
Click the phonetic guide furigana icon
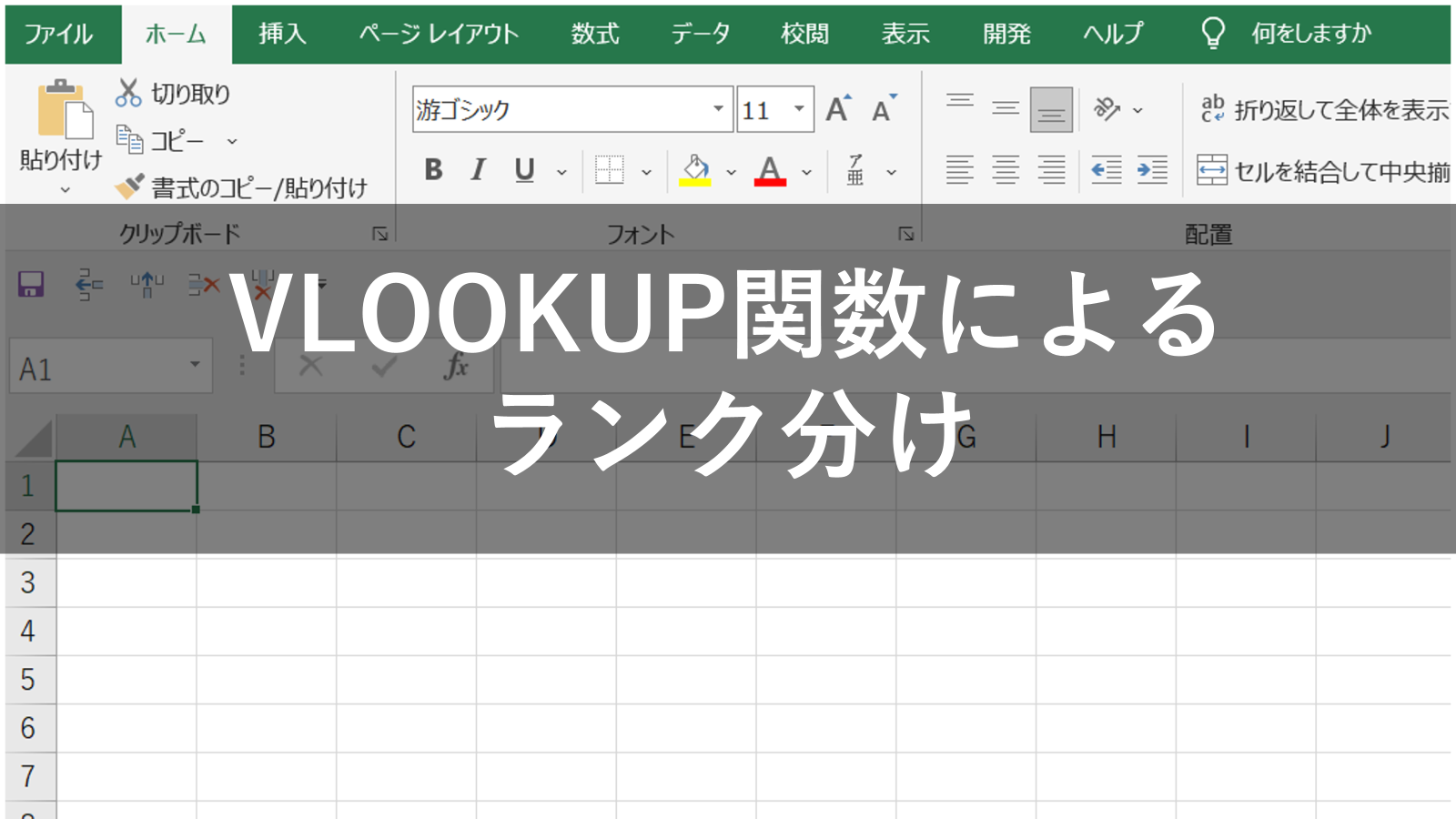855,170
